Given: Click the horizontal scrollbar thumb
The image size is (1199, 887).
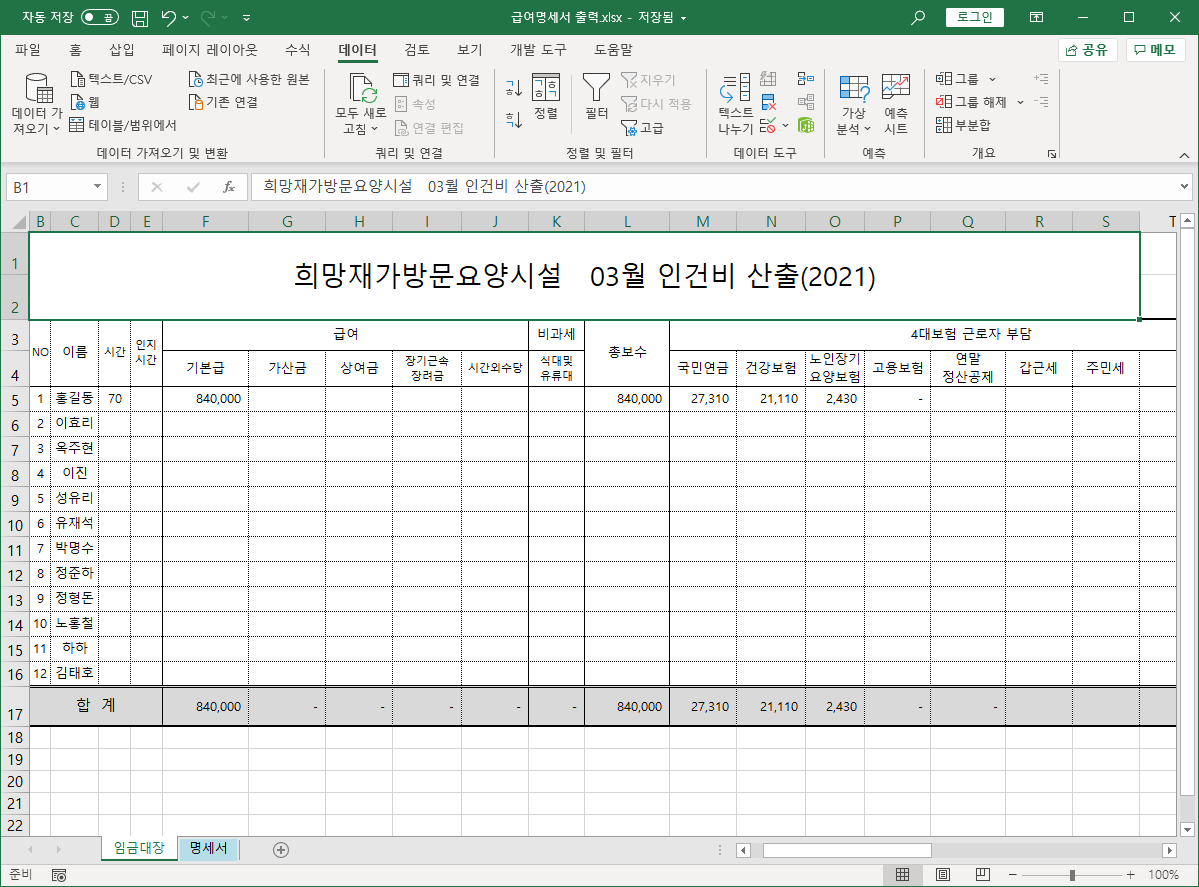Looking at the screenshot, I should (x=847, y=850).
